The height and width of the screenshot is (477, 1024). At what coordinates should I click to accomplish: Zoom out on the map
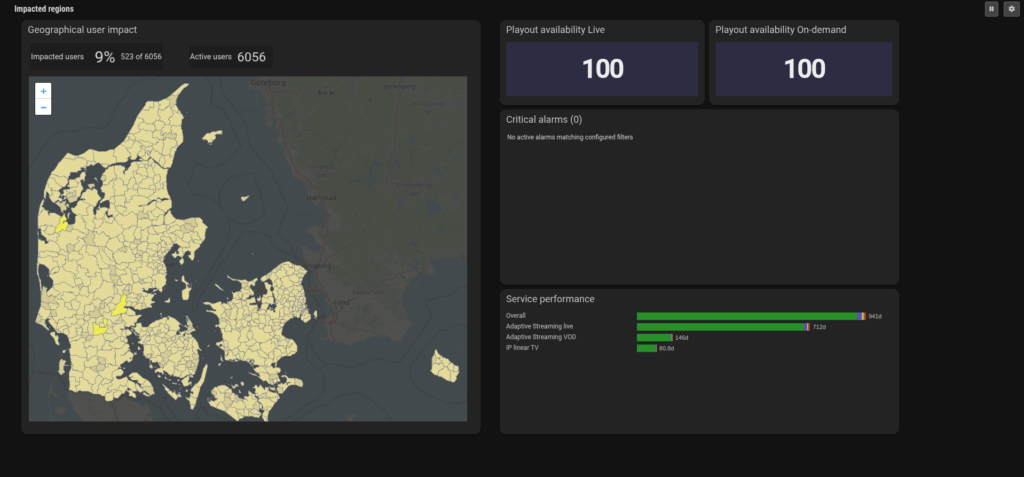tap(43, 107)
